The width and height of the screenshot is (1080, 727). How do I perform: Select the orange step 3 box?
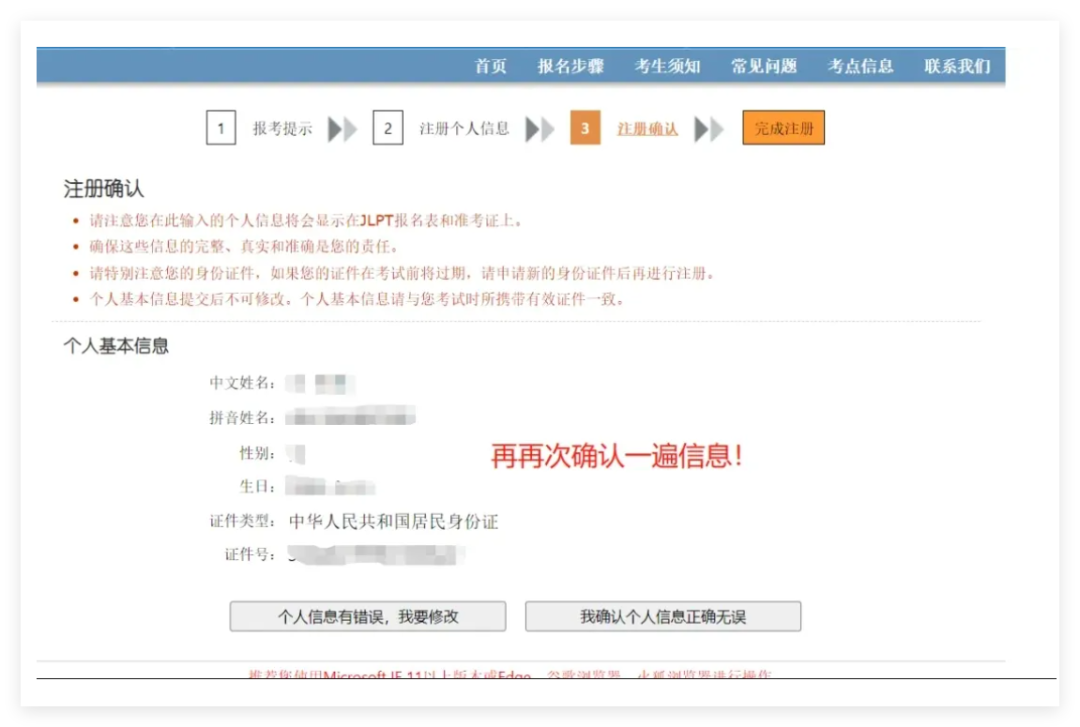585,129
